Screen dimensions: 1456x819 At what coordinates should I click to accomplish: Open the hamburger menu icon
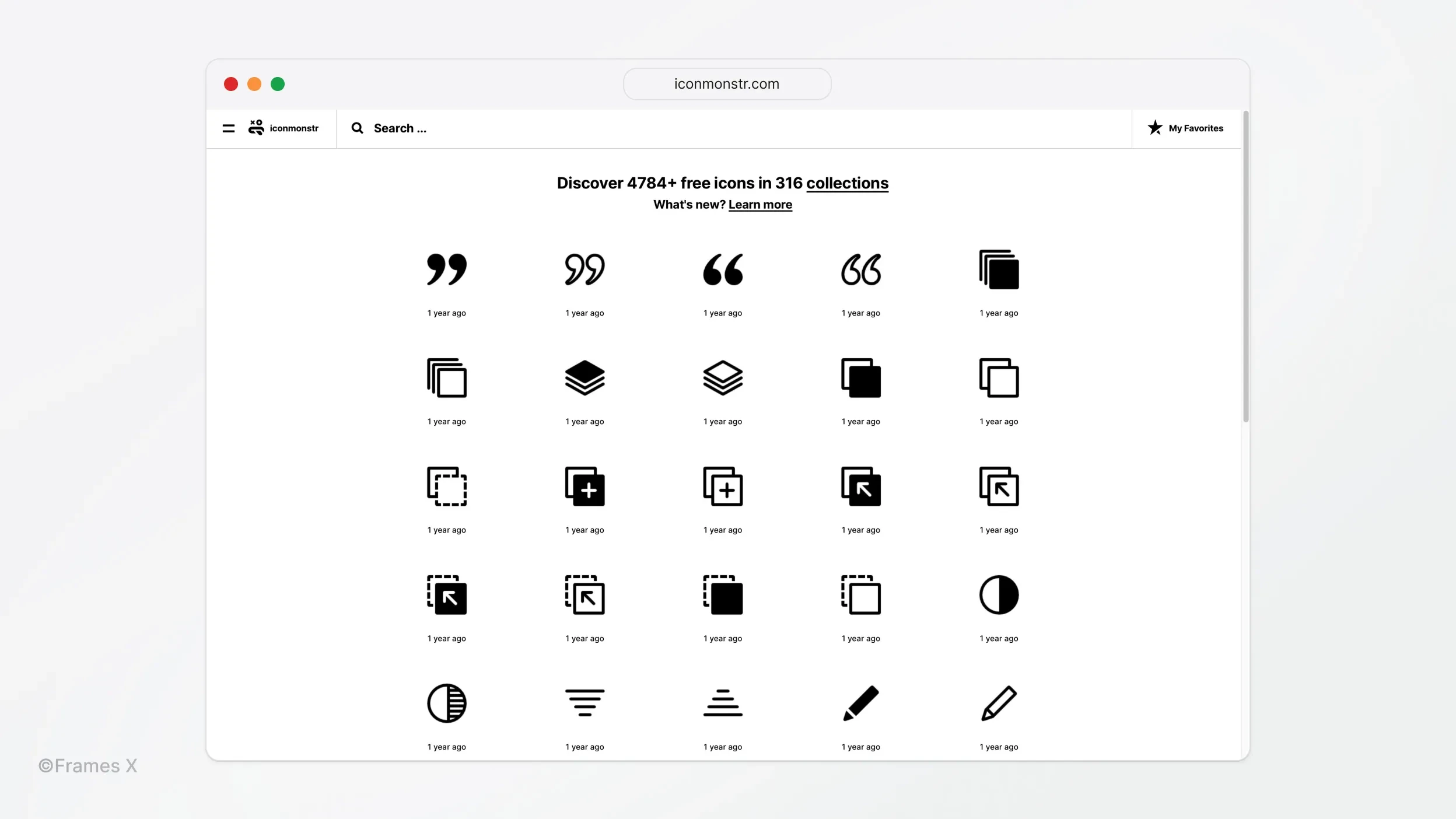[228, 128]
